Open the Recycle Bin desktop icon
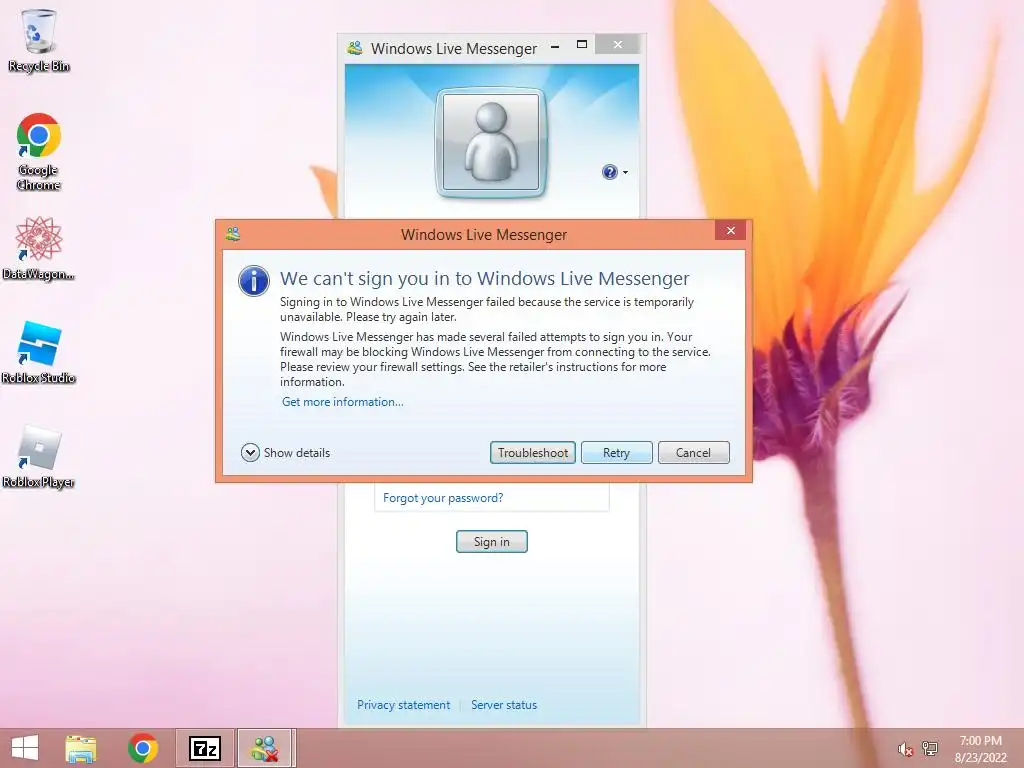This screenshot has height=768, width=1024. [x=39, y=40]
